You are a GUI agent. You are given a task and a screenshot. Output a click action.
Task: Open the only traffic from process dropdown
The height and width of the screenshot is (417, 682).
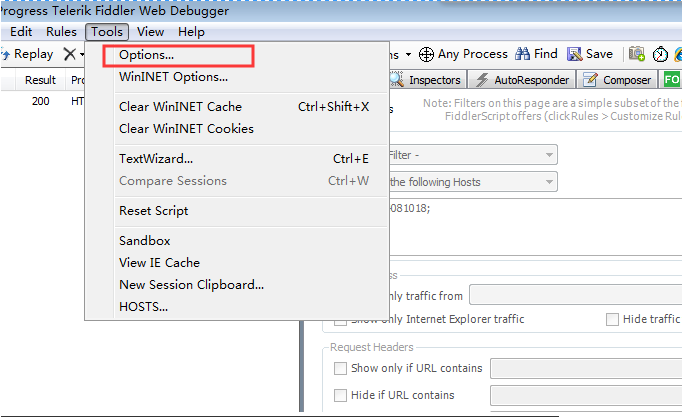(575, 296)
